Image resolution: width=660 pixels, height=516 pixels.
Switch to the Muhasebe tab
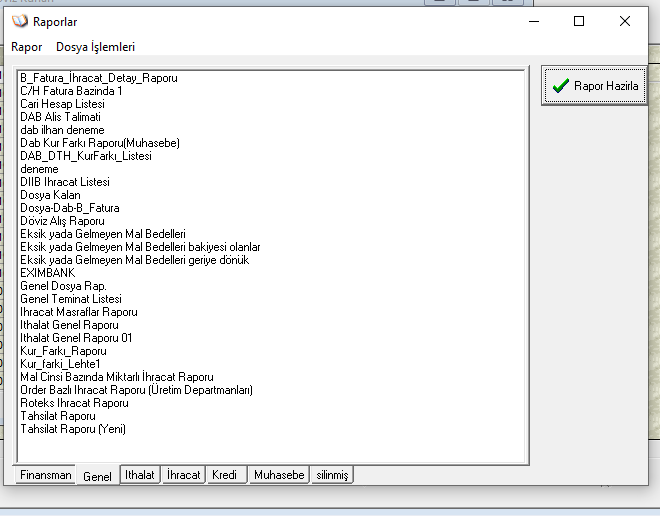(x=278, y=475)
